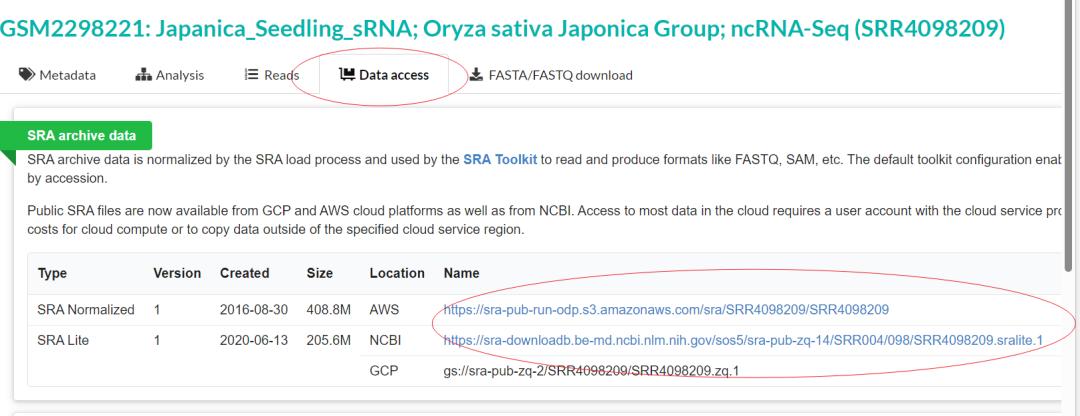The height and width of the screenshot is (416, 1080).
Task: Click the Size column header
Action: pos(320,273)
